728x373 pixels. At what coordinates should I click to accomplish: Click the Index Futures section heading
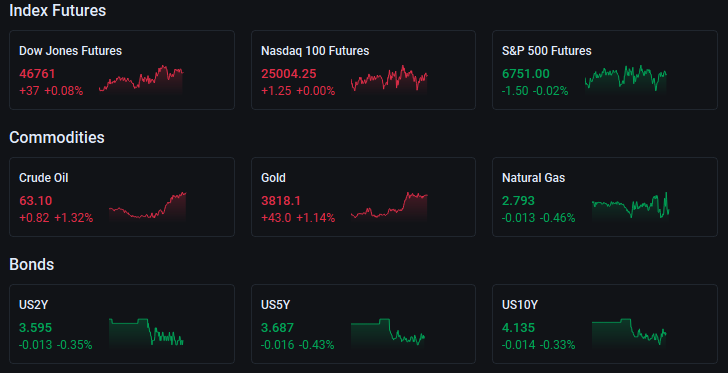pyautogui.click(x=58, y=11)
